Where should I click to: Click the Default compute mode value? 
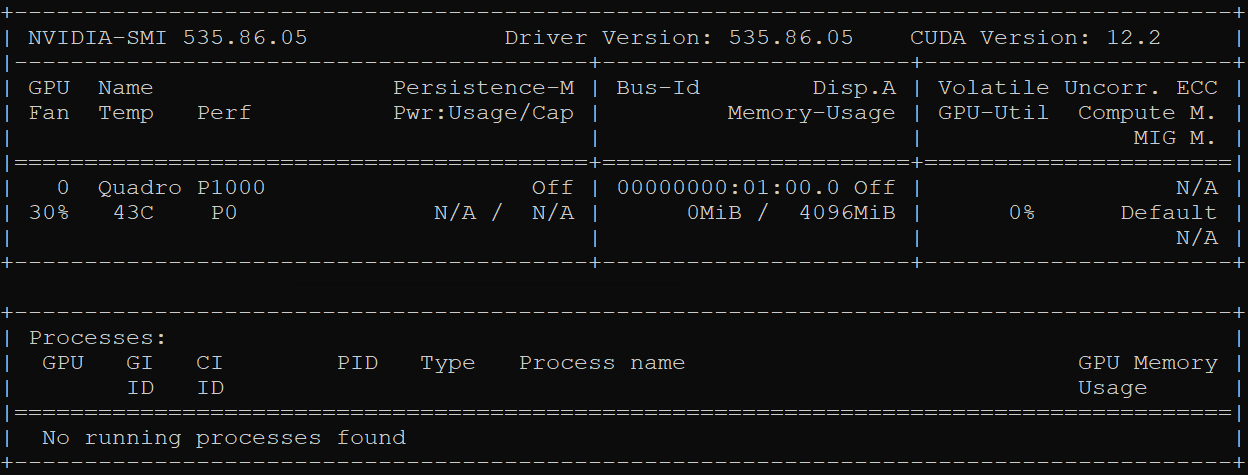tap(1168, 213)
